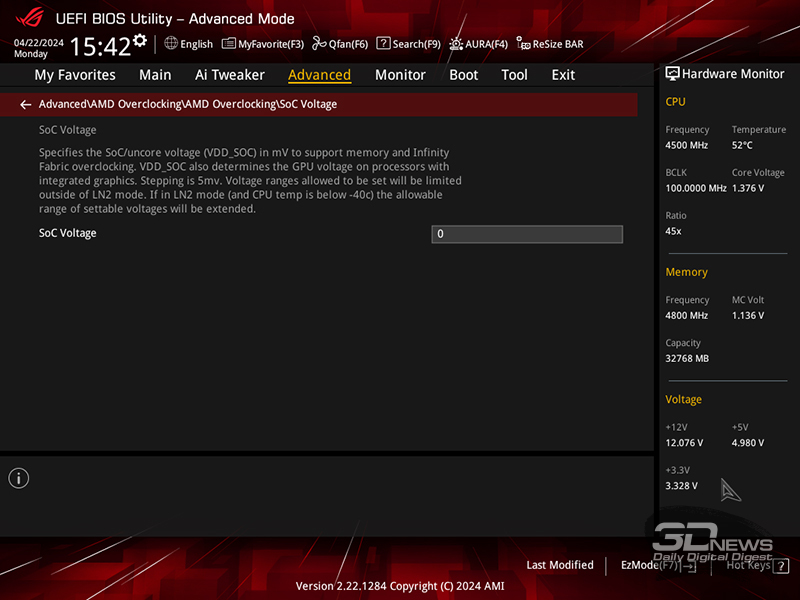This screenshot has height=600, width=800.
Task: Click MC Volt value 1.136 V
Action: coord(748,316)
